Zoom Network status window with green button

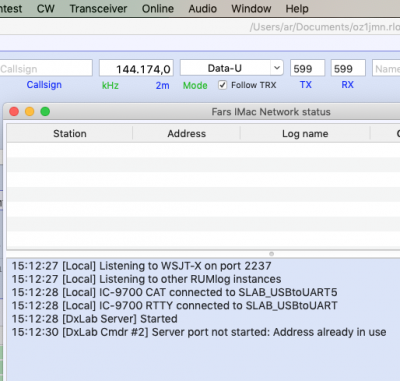[x=45, y=111]
